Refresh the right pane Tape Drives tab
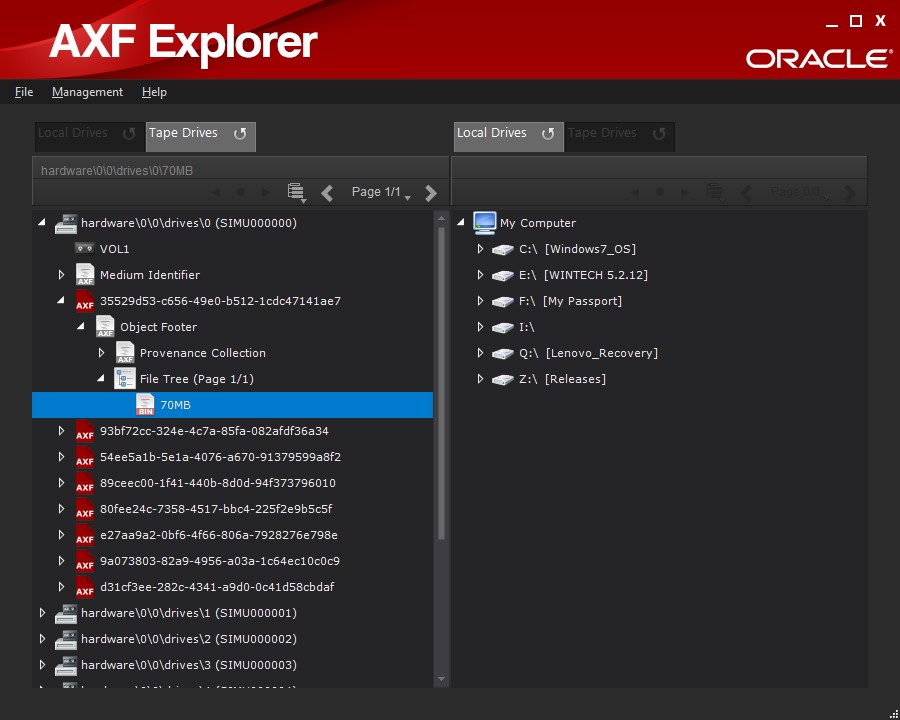The width and height of the screenshot is (900, 720). 659,134
